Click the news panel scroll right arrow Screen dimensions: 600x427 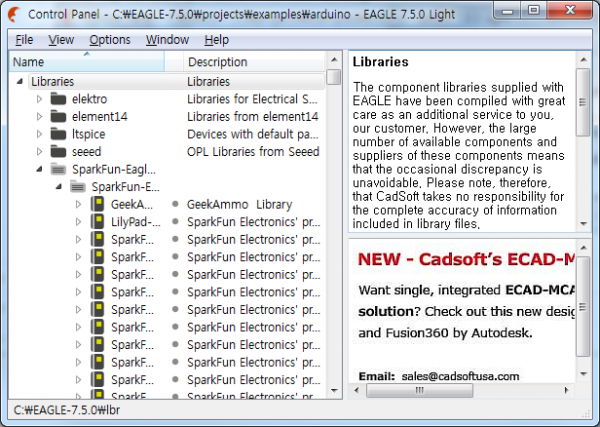click(567, 391)
